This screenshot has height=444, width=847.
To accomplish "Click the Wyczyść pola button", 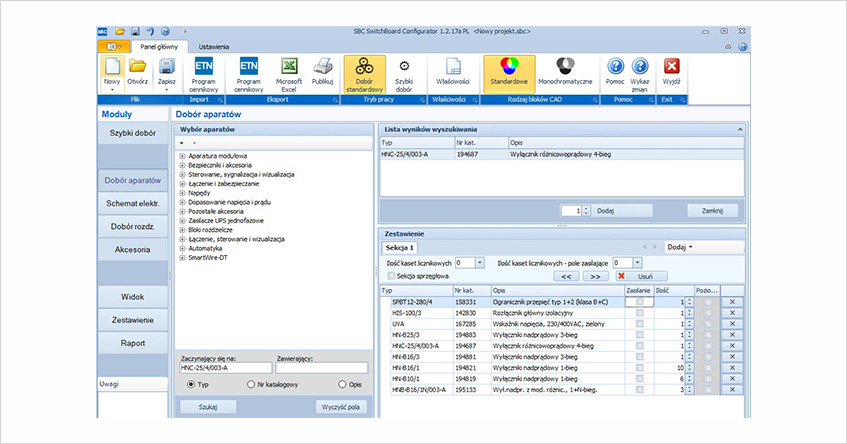I will tap(341, 407).
